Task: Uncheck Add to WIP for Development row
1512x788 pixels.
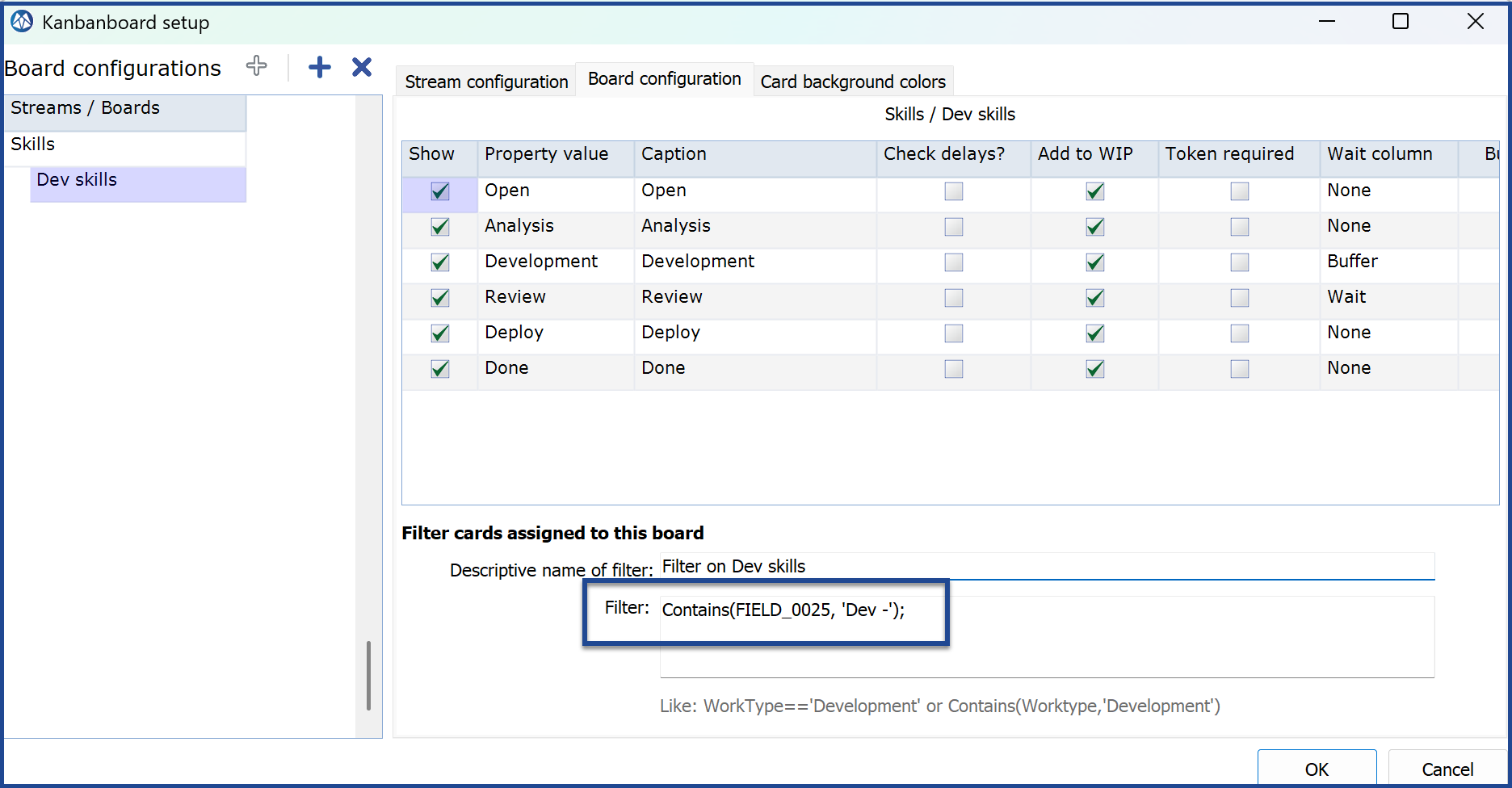Action: (x=1095, y=262)
